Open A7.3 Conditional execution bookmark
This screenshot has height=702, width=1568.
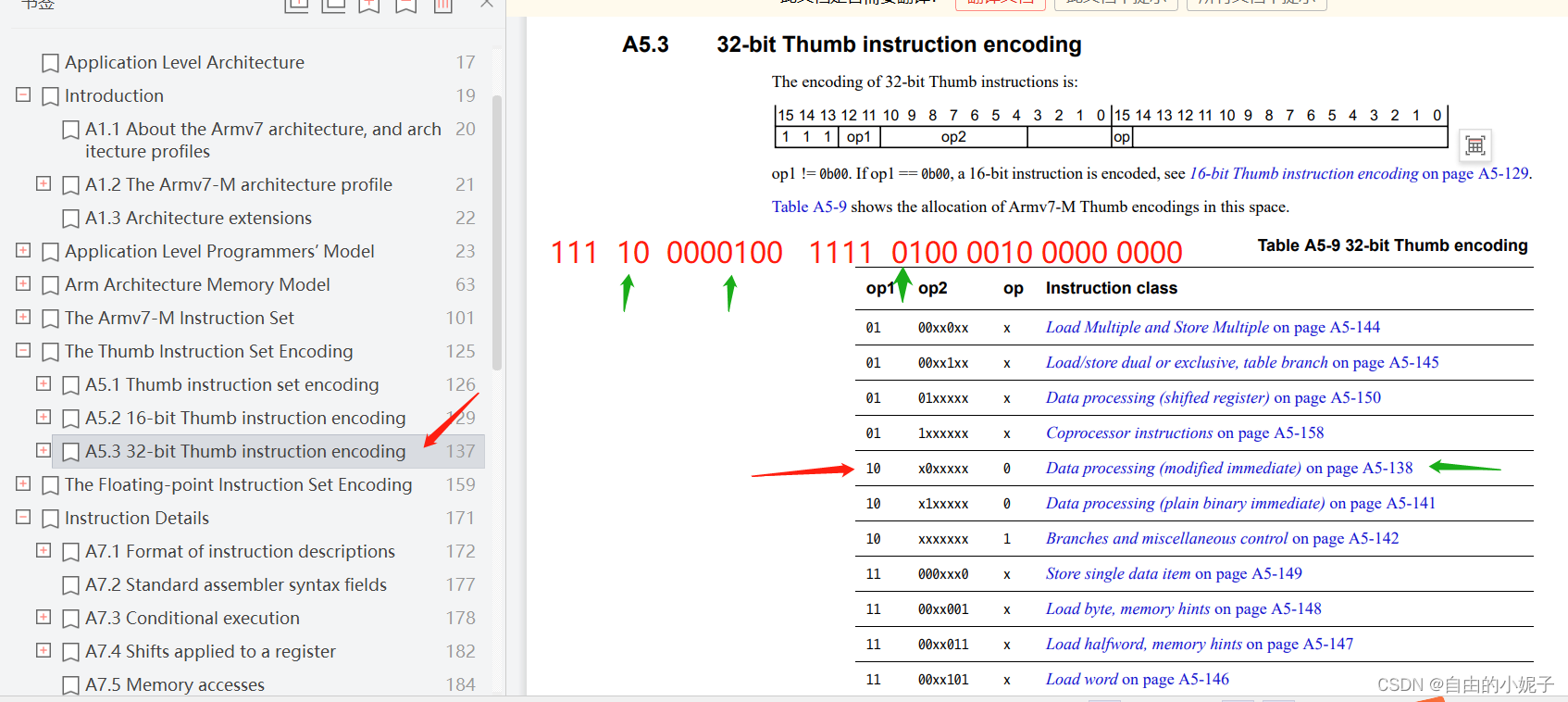pyautogui.click(x=193, y=619)
